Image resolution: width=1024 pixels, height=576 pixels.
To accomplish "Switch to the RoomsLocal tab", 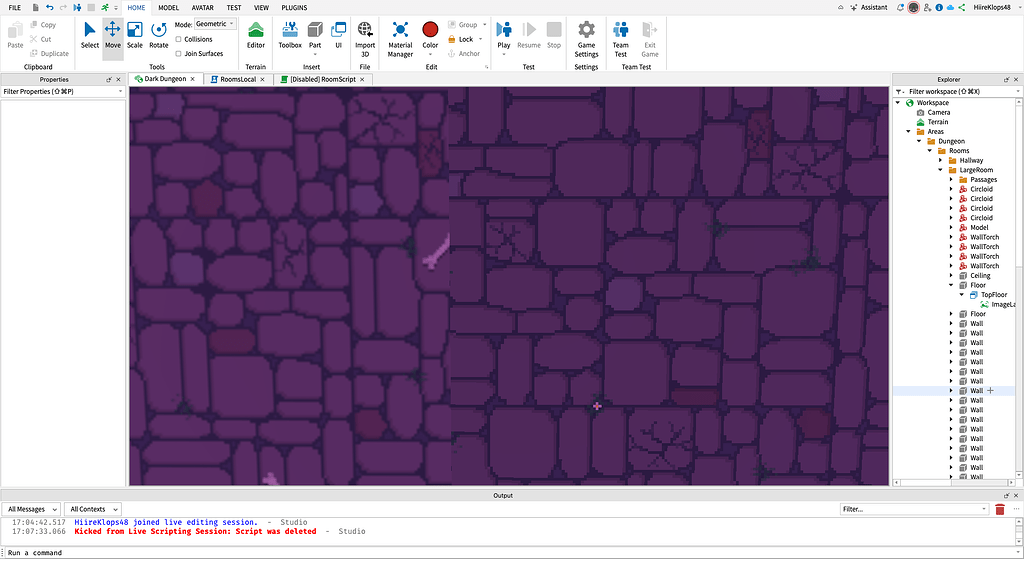I will (x=237, y=79).
